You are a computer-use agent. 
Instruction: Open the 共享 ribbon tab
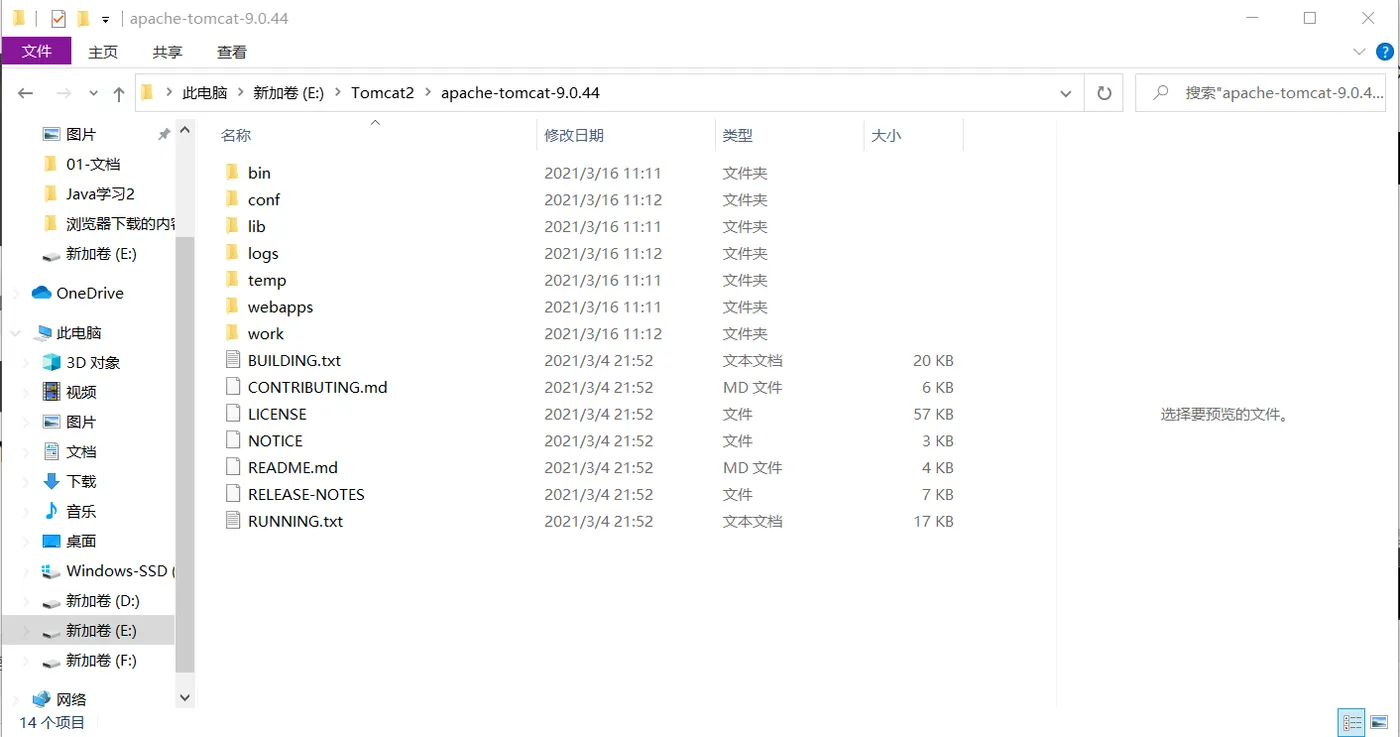pos(167,52)
